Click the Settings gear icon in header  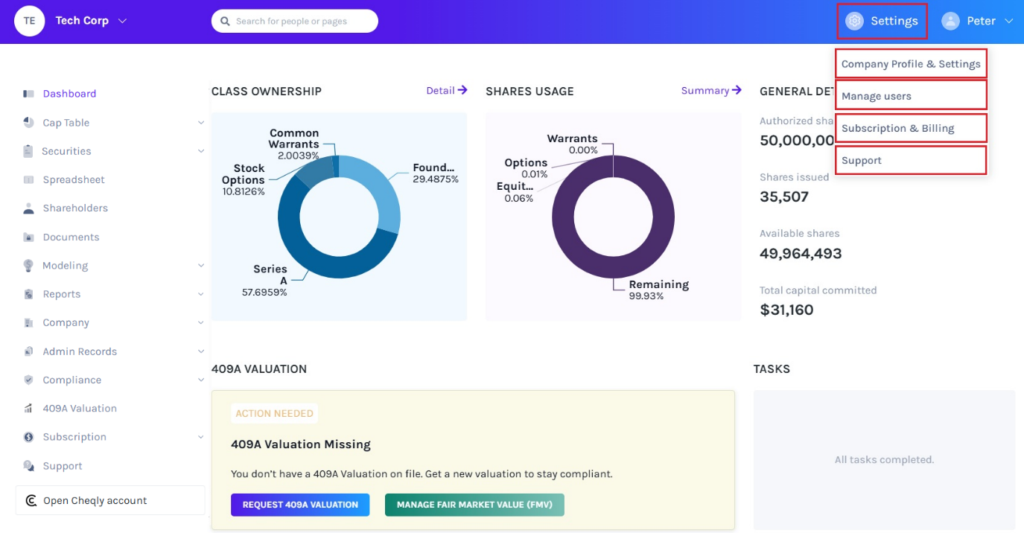pyautogui.click(x=854, y=21)
